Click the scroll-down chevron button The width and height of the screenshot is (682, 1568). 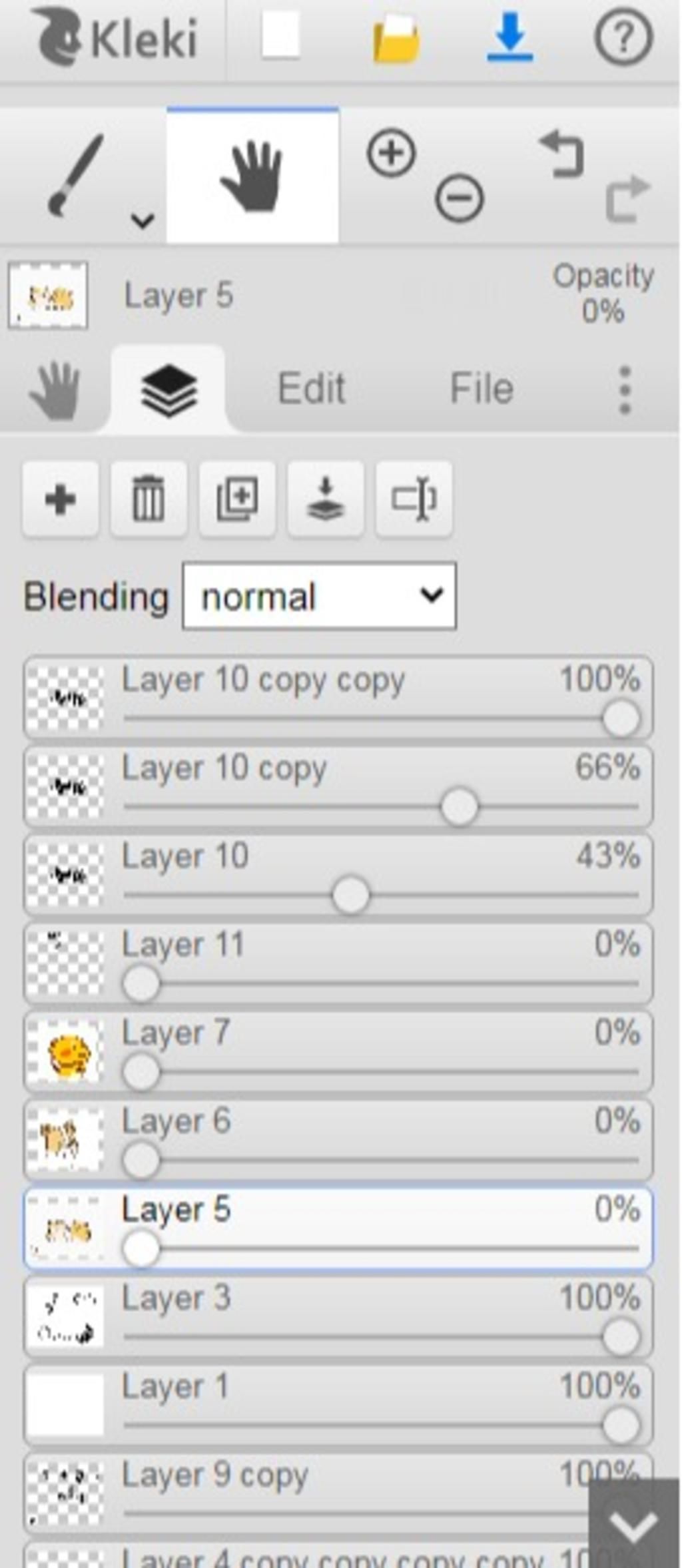633,1527
